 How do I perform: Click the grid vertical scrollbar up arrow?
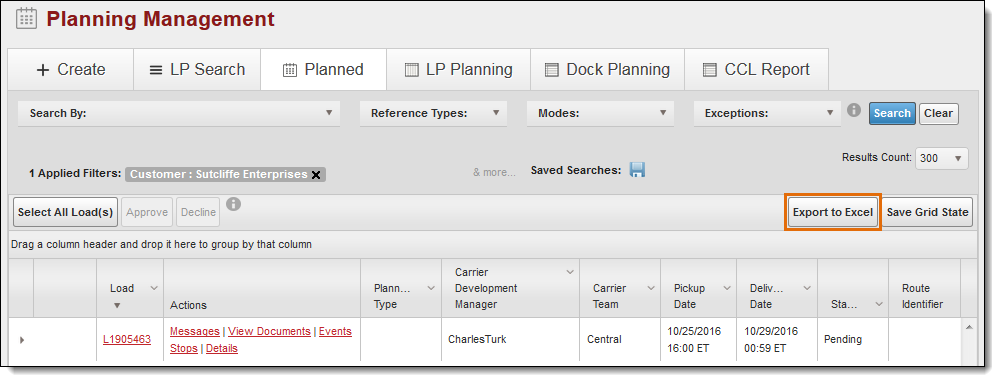coord(968,326)
